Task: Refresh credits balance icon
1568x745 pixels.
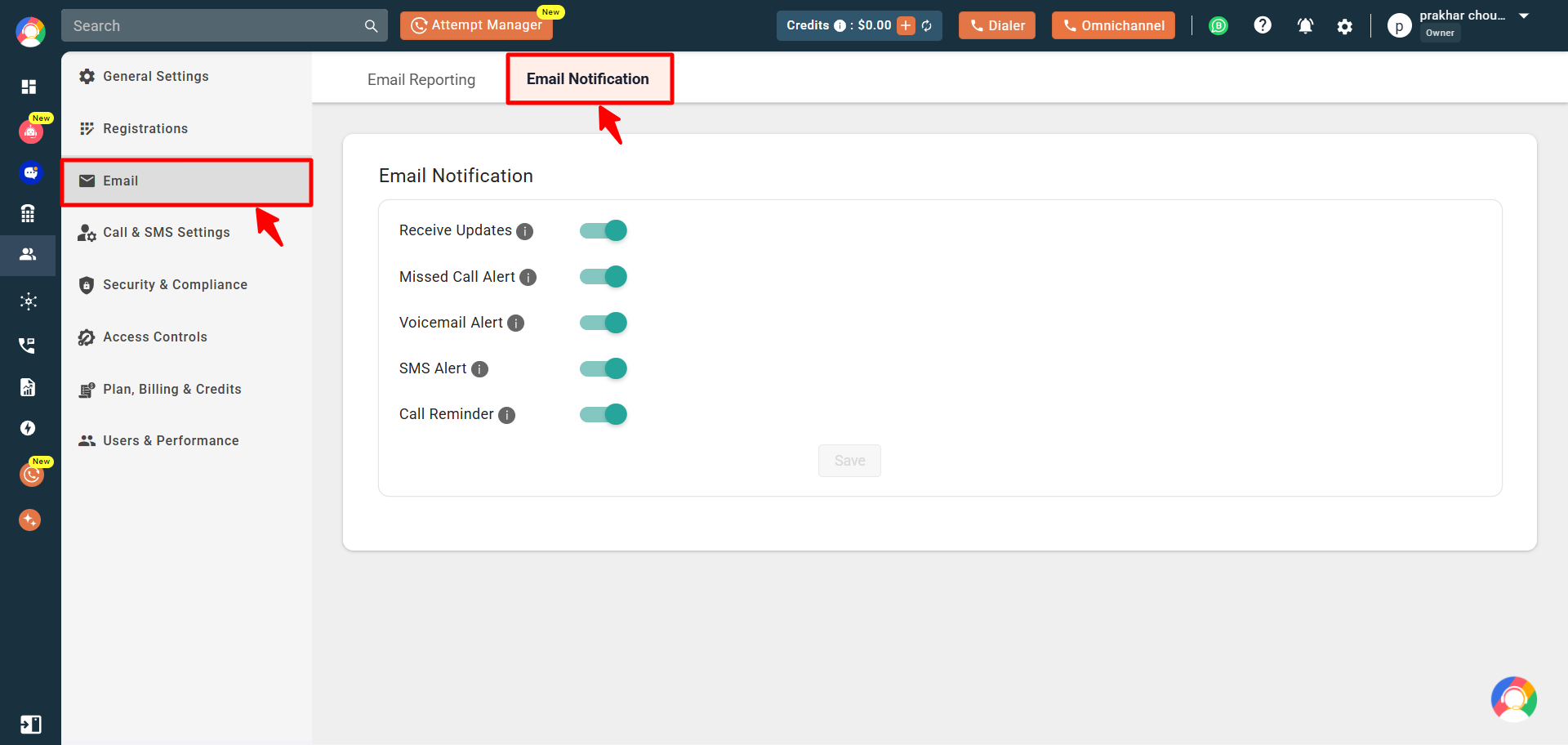Action: [x=927, y=26]
